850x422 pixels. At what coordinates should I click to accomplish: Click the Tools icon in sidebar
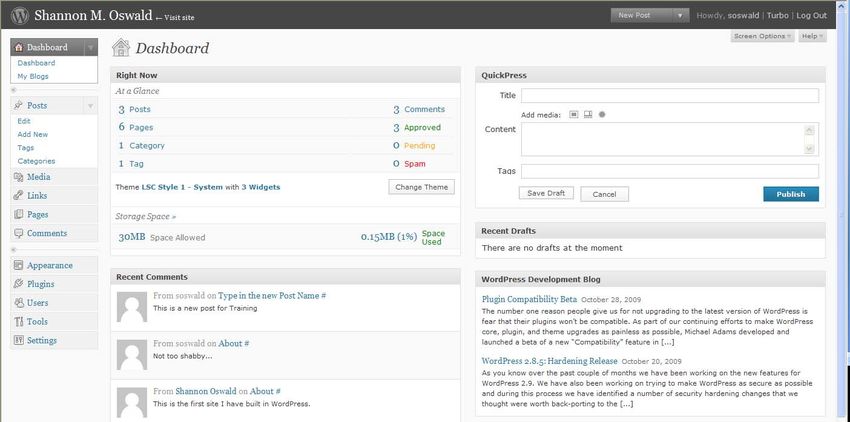[x=19, y=322]
